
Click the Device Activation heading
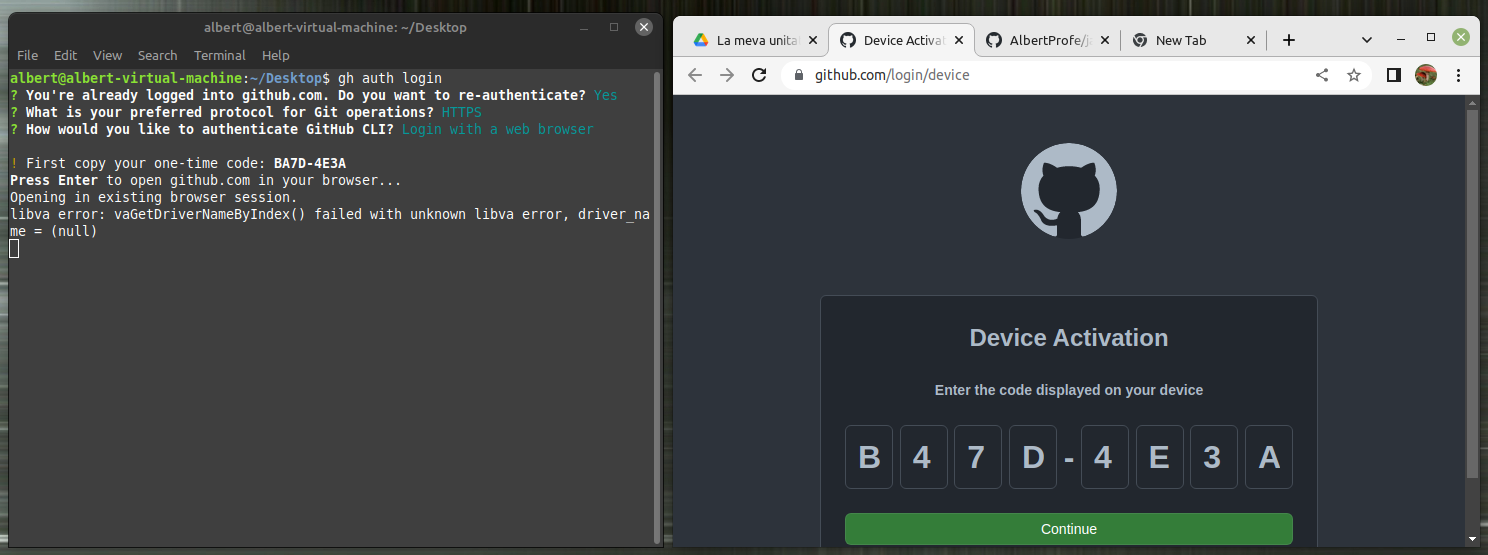(x=1069, y=338)
